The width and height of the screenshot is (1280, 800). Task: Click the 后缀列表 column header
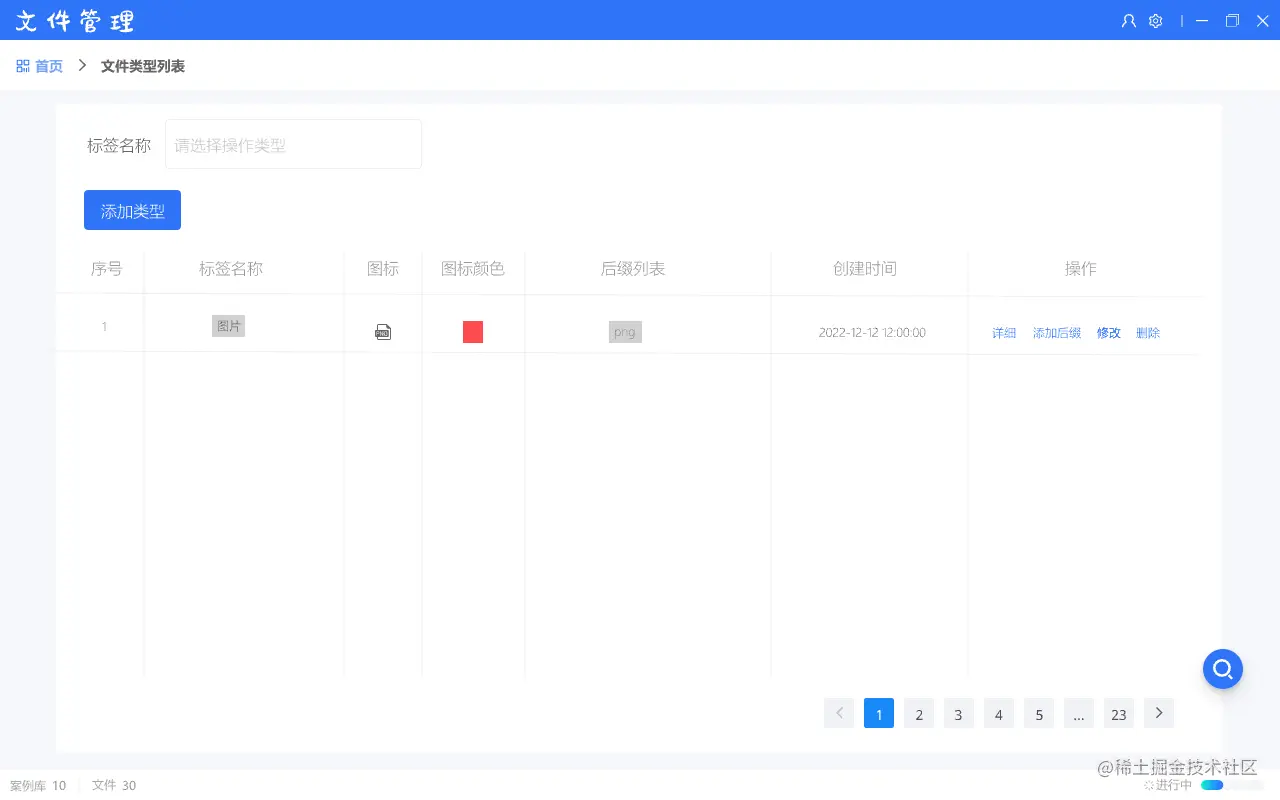pyautogui.click(x=633, y=268)
